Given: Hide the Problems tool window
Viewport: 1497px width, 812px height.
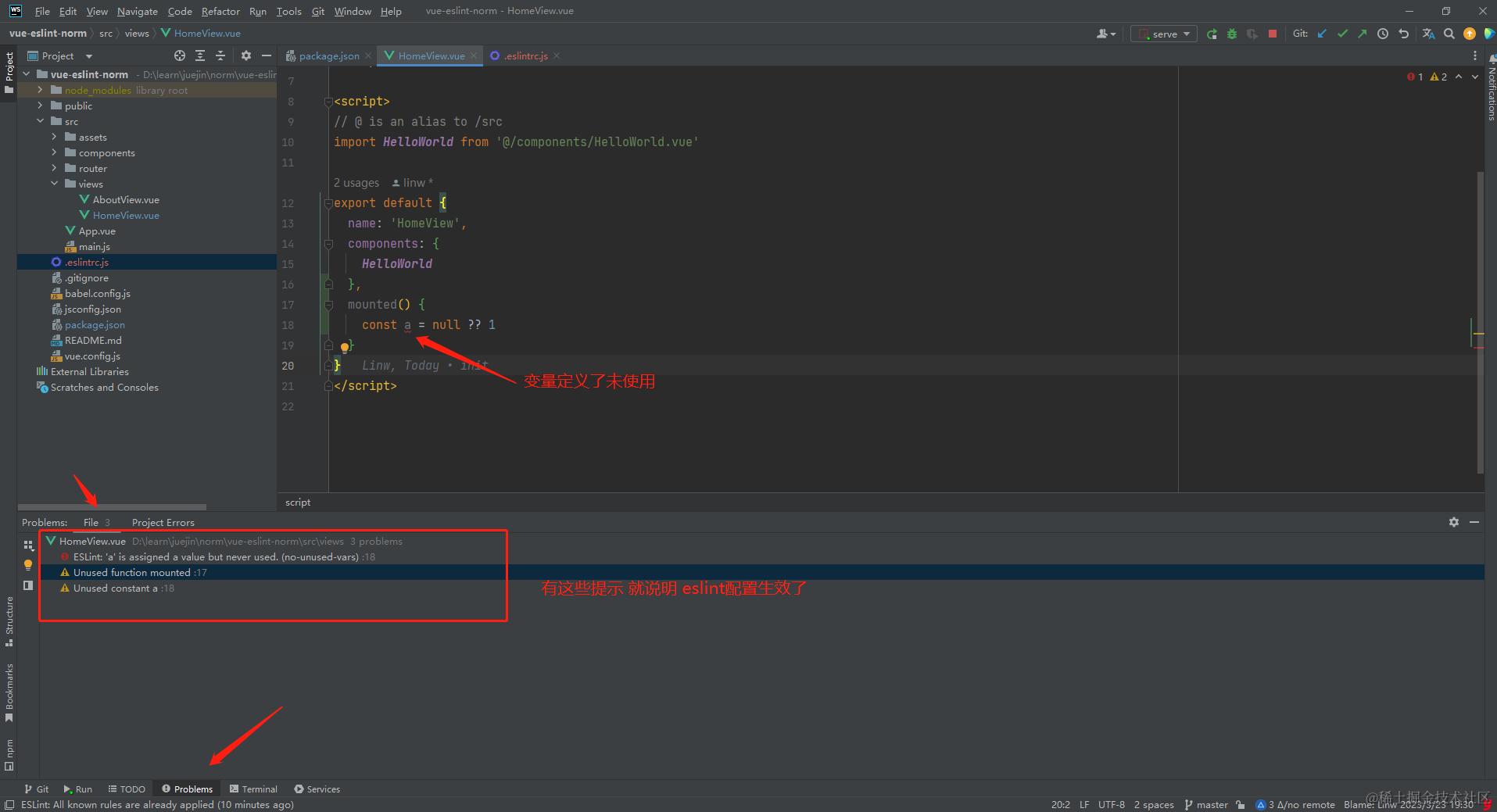Looking at the screenshot, I should (1474, 522).
